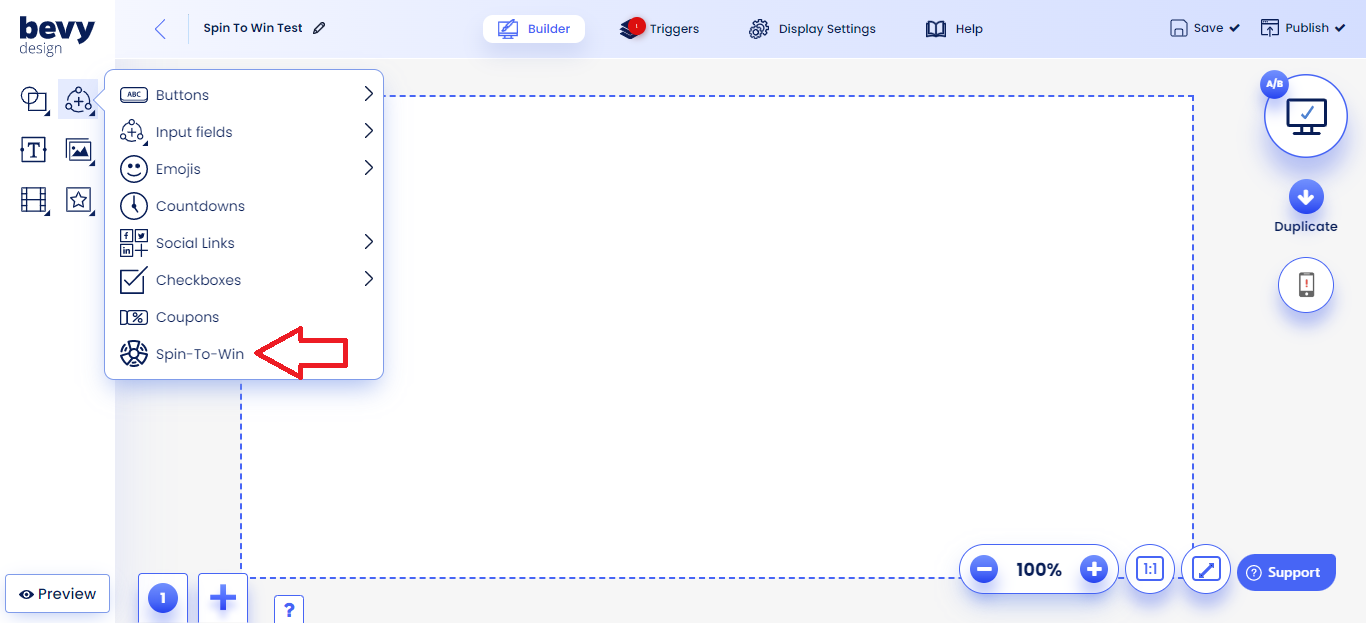
Task: Open the desktop A/B preview
Action: [1306, 115]
